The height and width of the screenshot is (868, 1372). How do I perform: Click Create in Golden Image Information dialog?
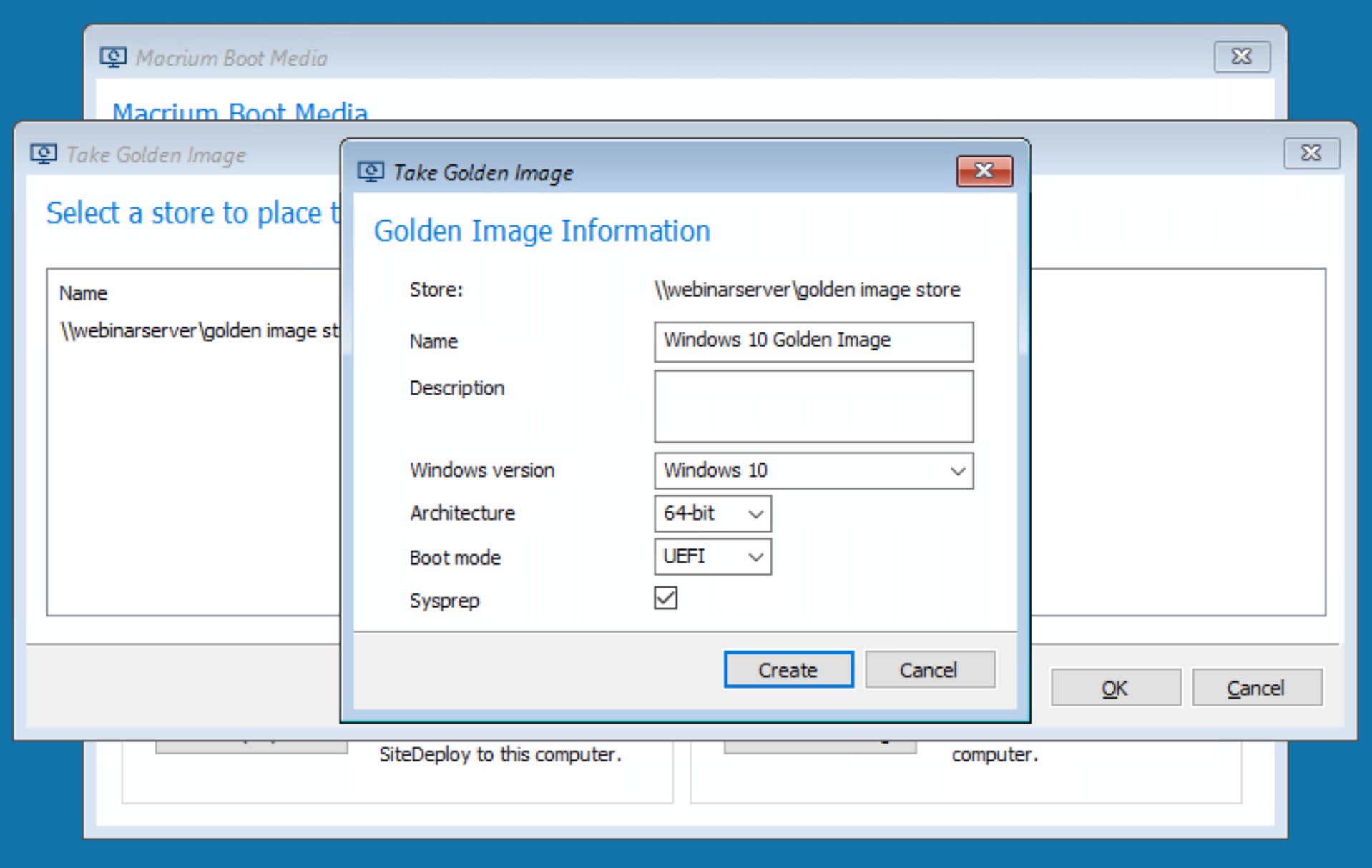click(788, 670)
